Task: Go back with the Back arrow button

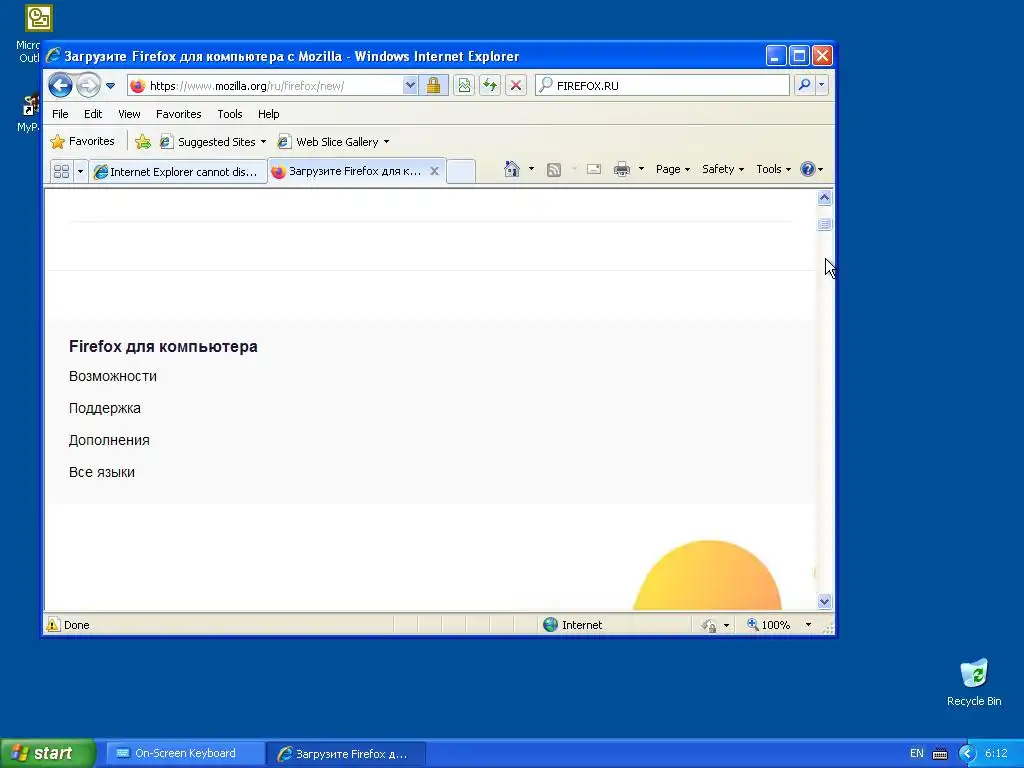Action: click(x=61, y=86)
